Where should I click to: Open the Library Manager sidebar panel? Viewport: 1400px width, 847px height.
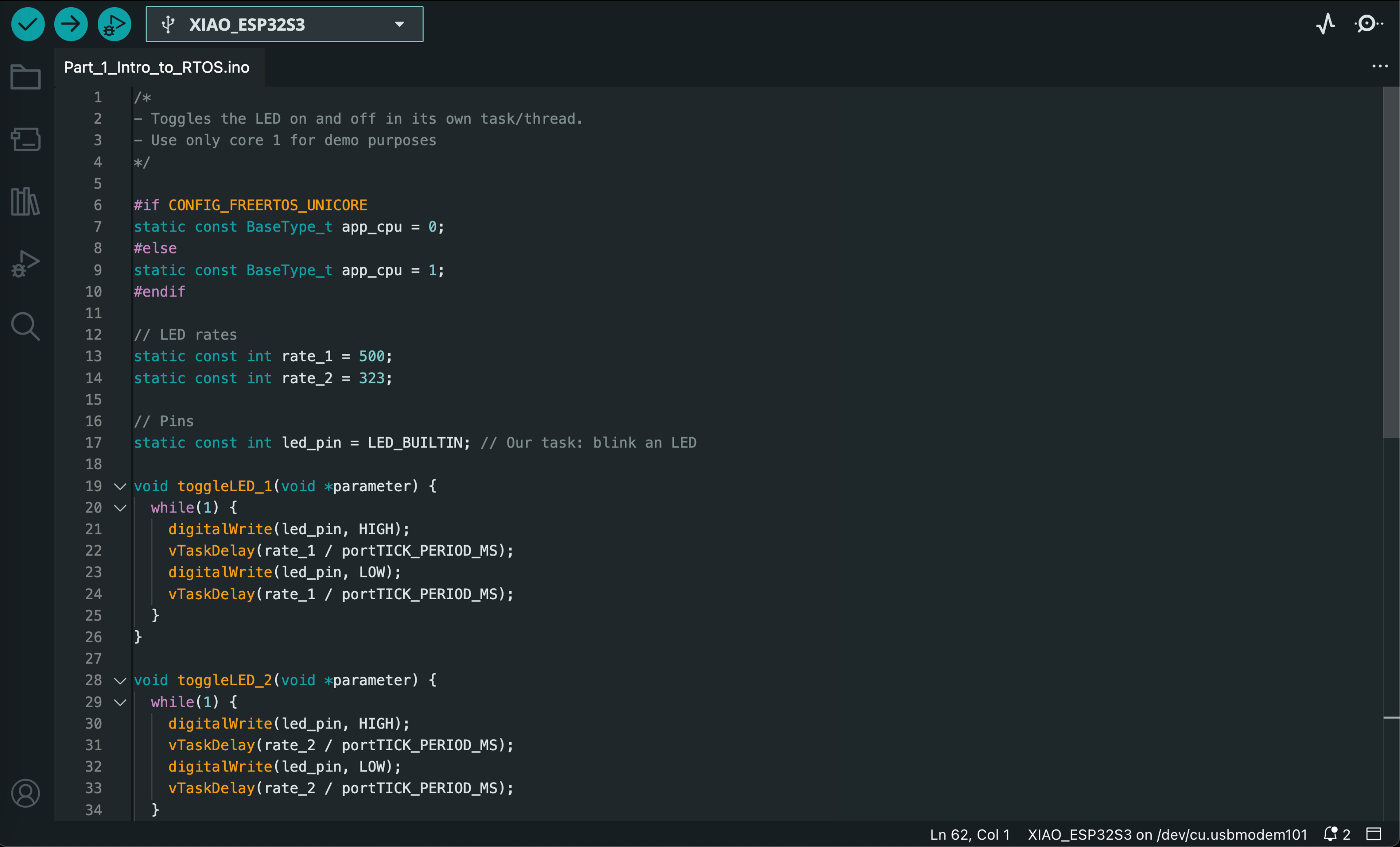coord(26,201)
